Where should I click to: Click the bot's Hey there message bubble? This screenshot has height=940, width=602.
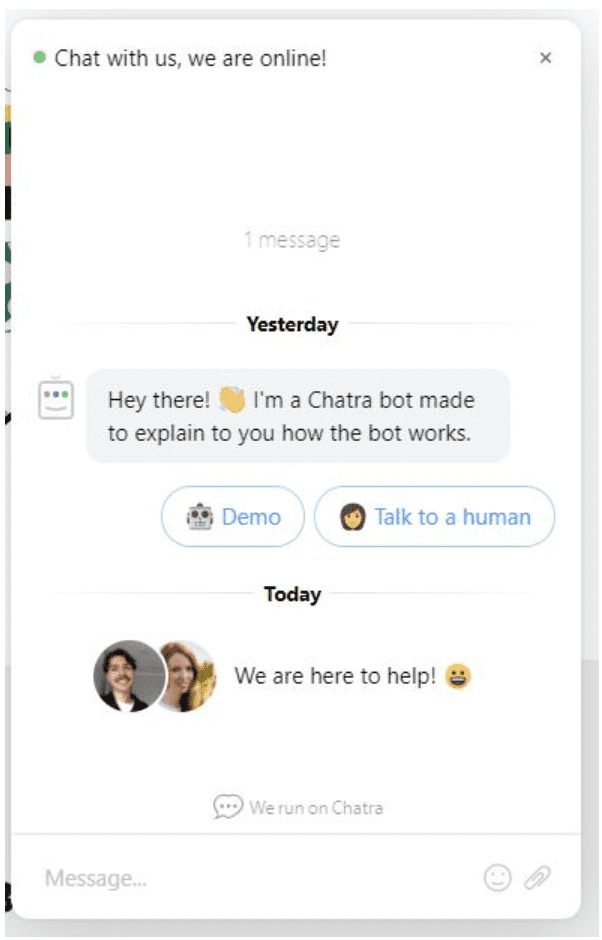[298, 416]
